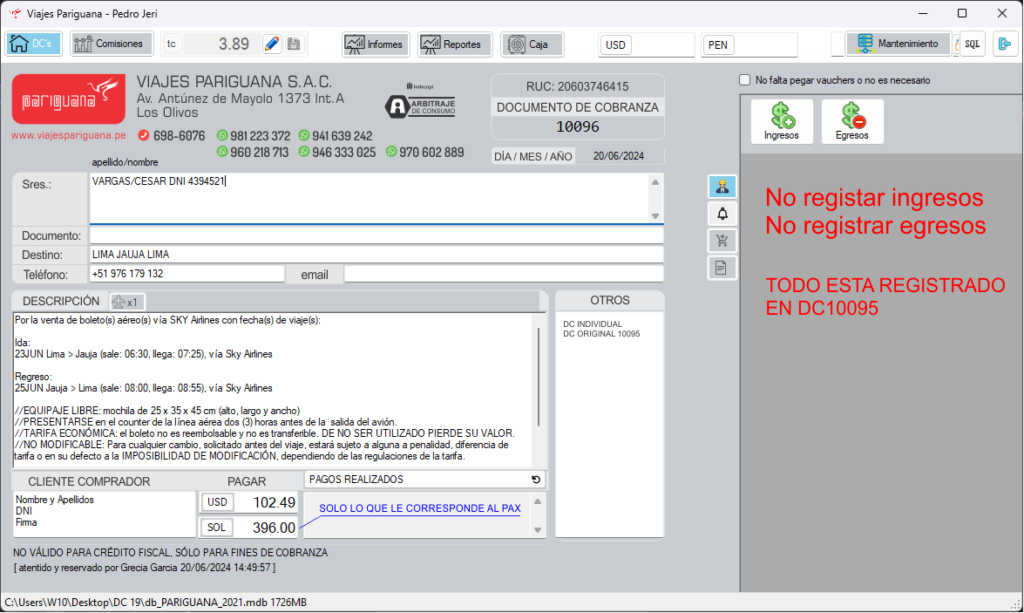This screenshot has height=613, width=1024.
Task: Click phone number 970 602 889
Action: [432, 152]
